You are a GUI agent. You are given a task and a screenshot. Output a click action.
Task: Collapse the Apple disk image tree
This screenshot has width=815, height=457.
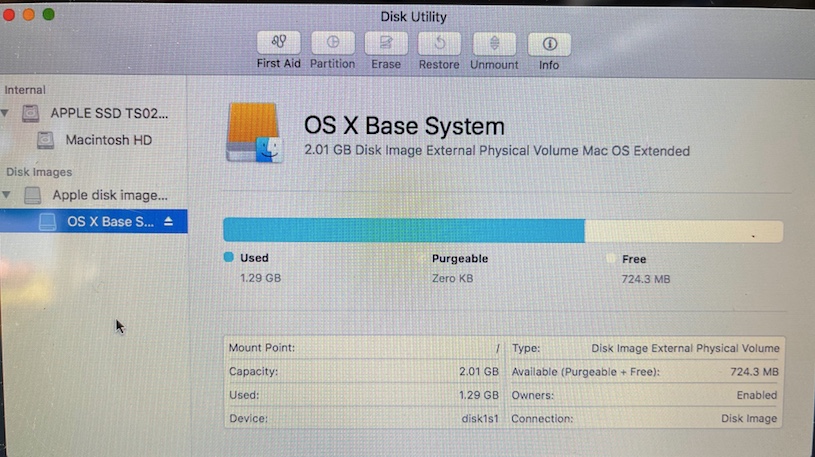point(6,195)
